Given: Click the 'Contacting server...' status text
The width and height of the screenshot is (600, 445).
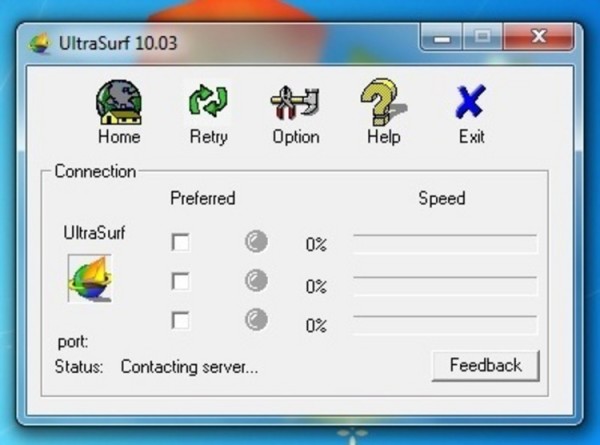Looking at the screenshot, I should (189, 367).
